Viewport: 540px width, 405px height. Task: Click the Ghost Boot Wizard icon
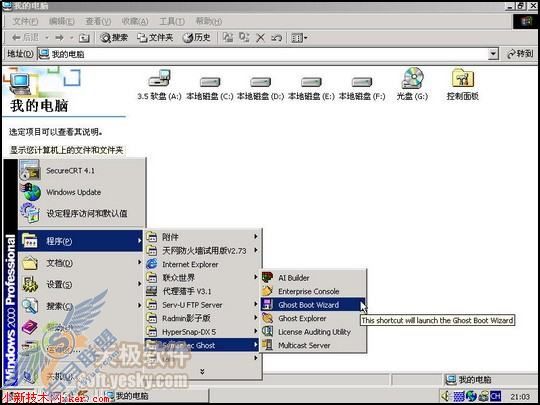267,305
